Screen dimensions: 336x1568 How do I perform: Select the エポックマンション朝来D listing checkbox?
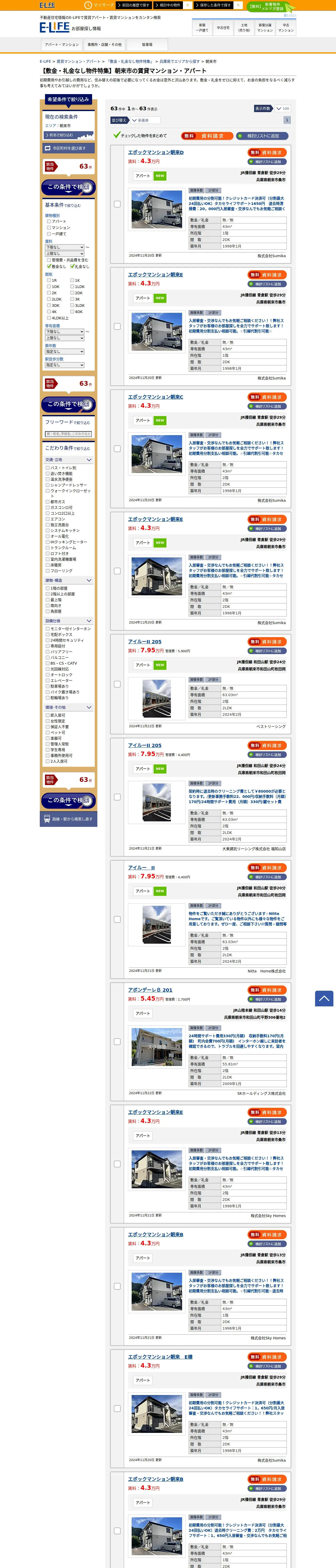(117, 204)
